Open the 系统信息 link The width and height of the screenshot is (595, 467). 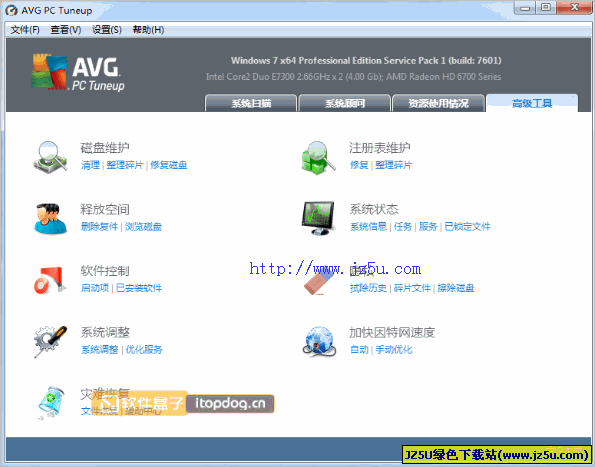pyautogui.click(x=368, y=226)
